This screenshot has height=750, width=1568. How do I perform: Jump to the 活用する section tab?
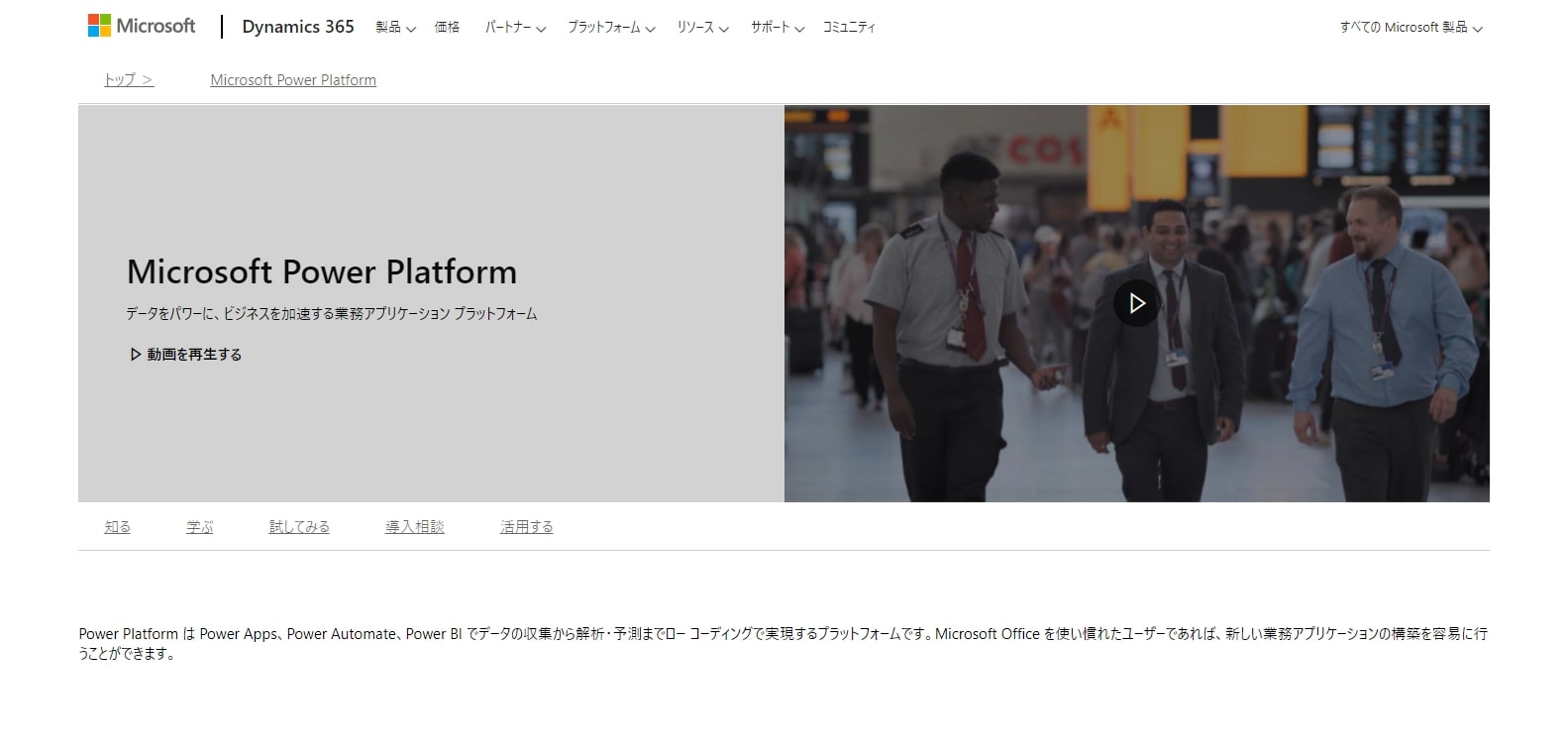click(527, 527)
